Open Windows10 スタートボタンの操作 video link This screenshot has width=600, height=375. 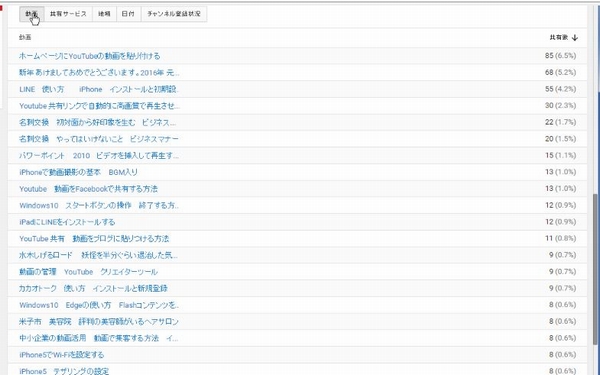click(99, 205)
